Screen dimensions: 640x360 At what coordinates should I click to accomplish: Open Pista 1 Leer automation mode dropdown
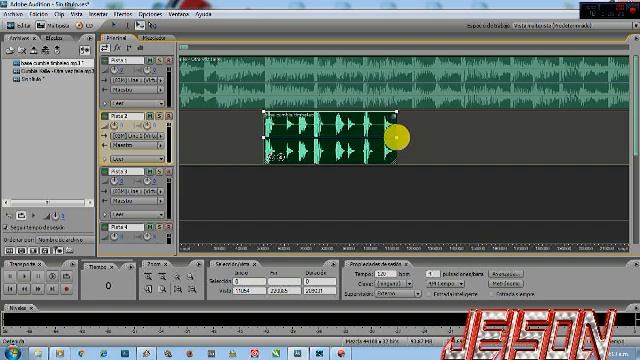coord(137,104)
